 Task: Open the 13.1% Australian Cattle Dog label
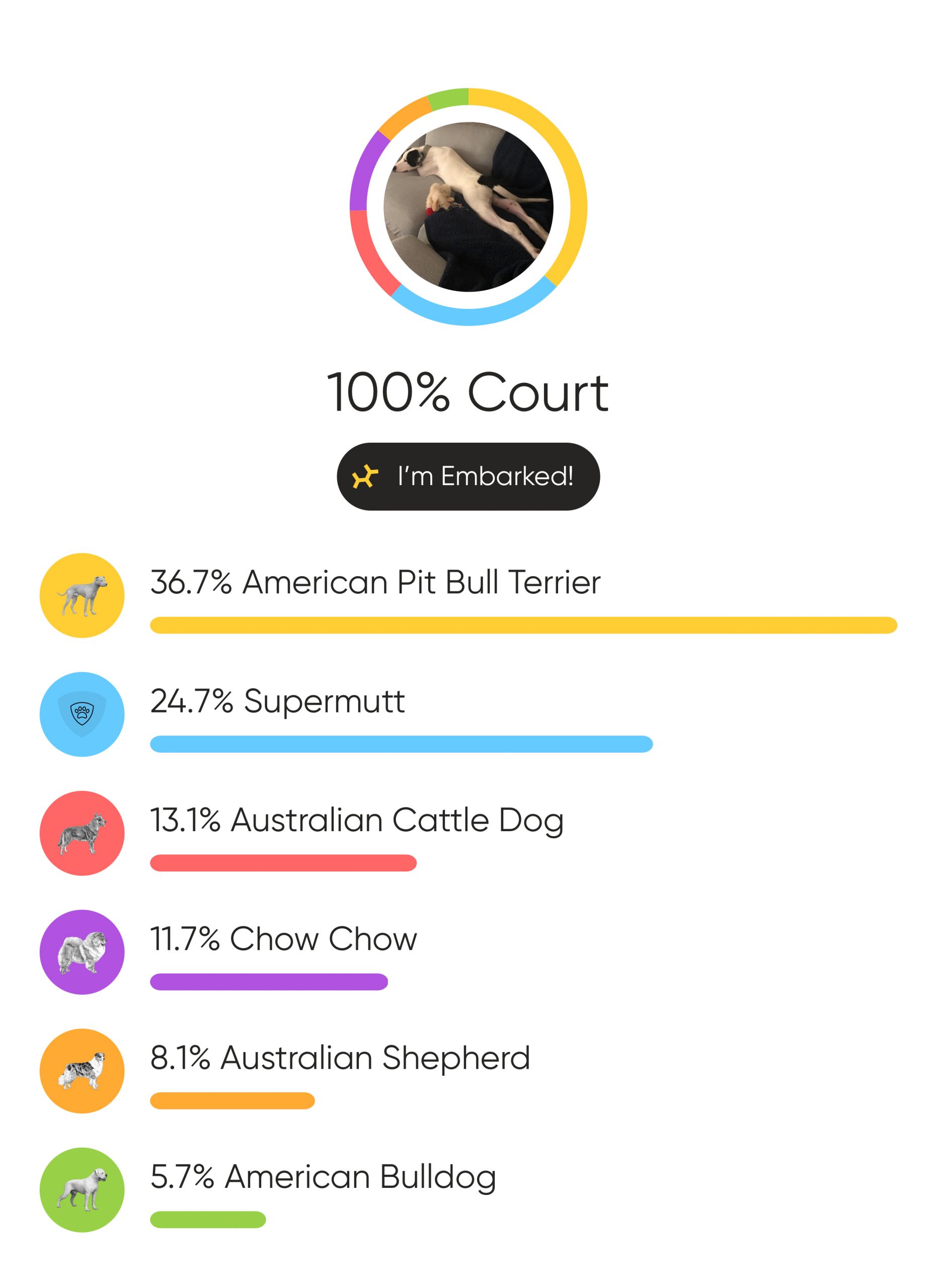click(357, 820)
